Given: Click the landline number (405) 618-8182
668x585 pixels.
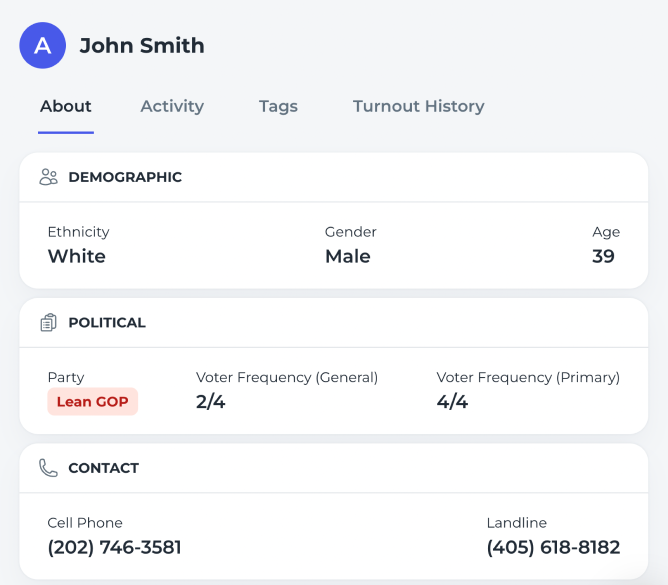Looking at the screenshot, I should (553, 548).
